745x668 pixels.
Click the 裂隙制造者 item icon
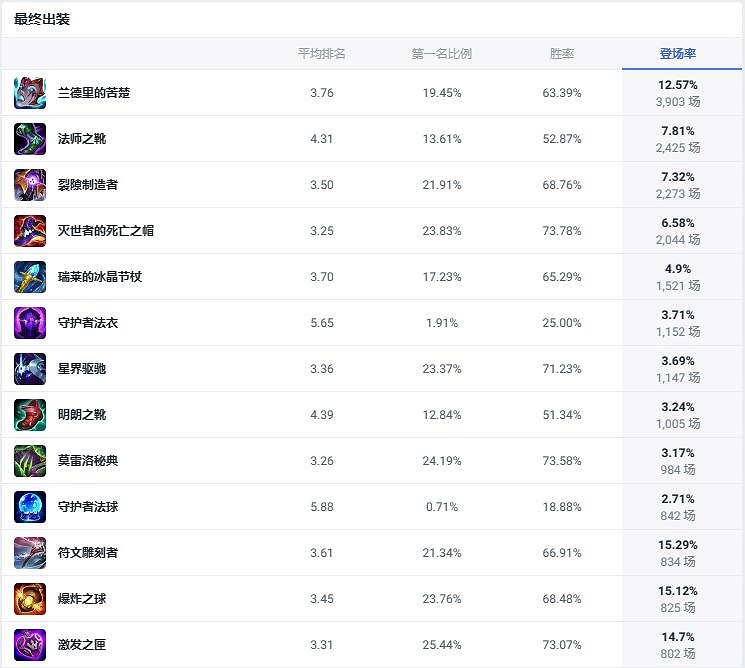tap(30, 185)
